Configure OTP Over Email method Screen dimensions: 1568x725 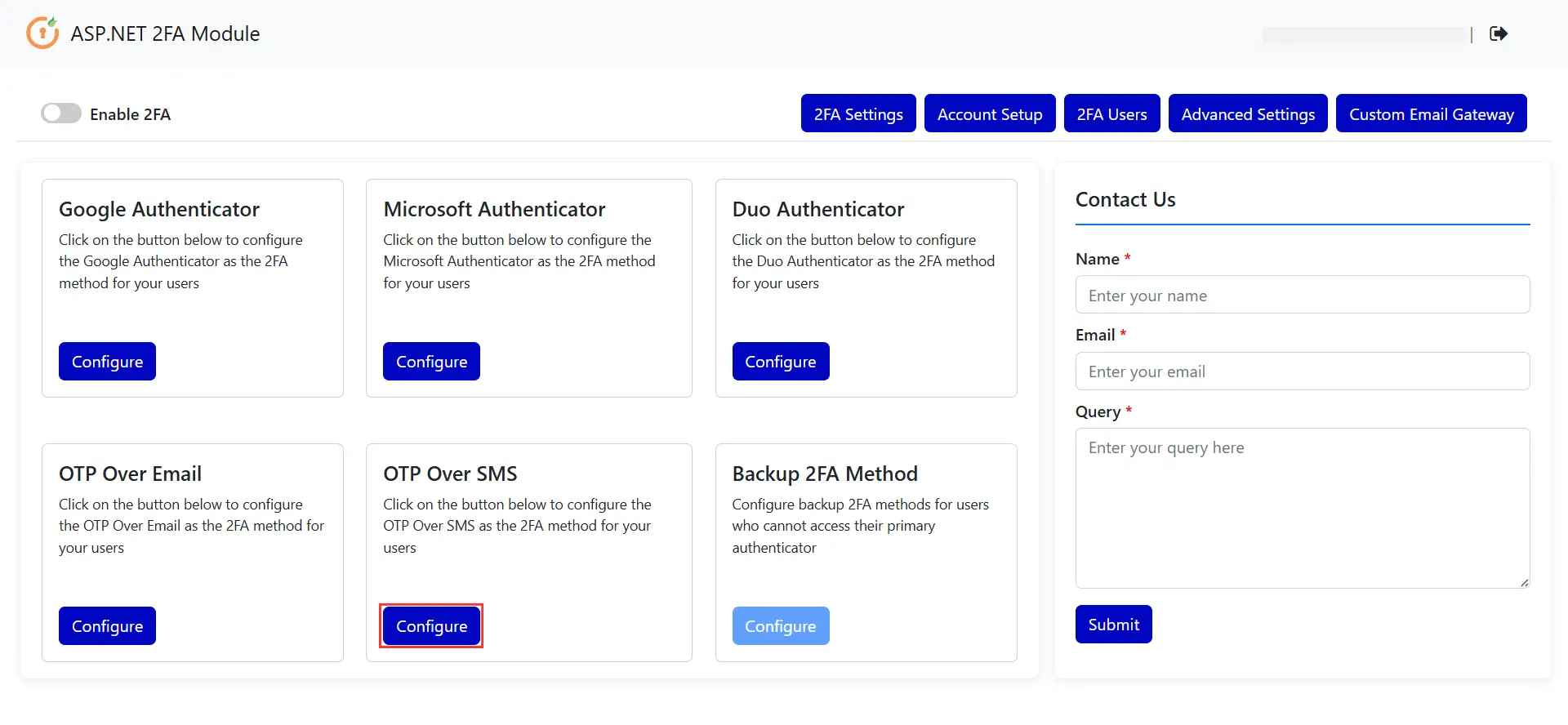tap(107, 626)
